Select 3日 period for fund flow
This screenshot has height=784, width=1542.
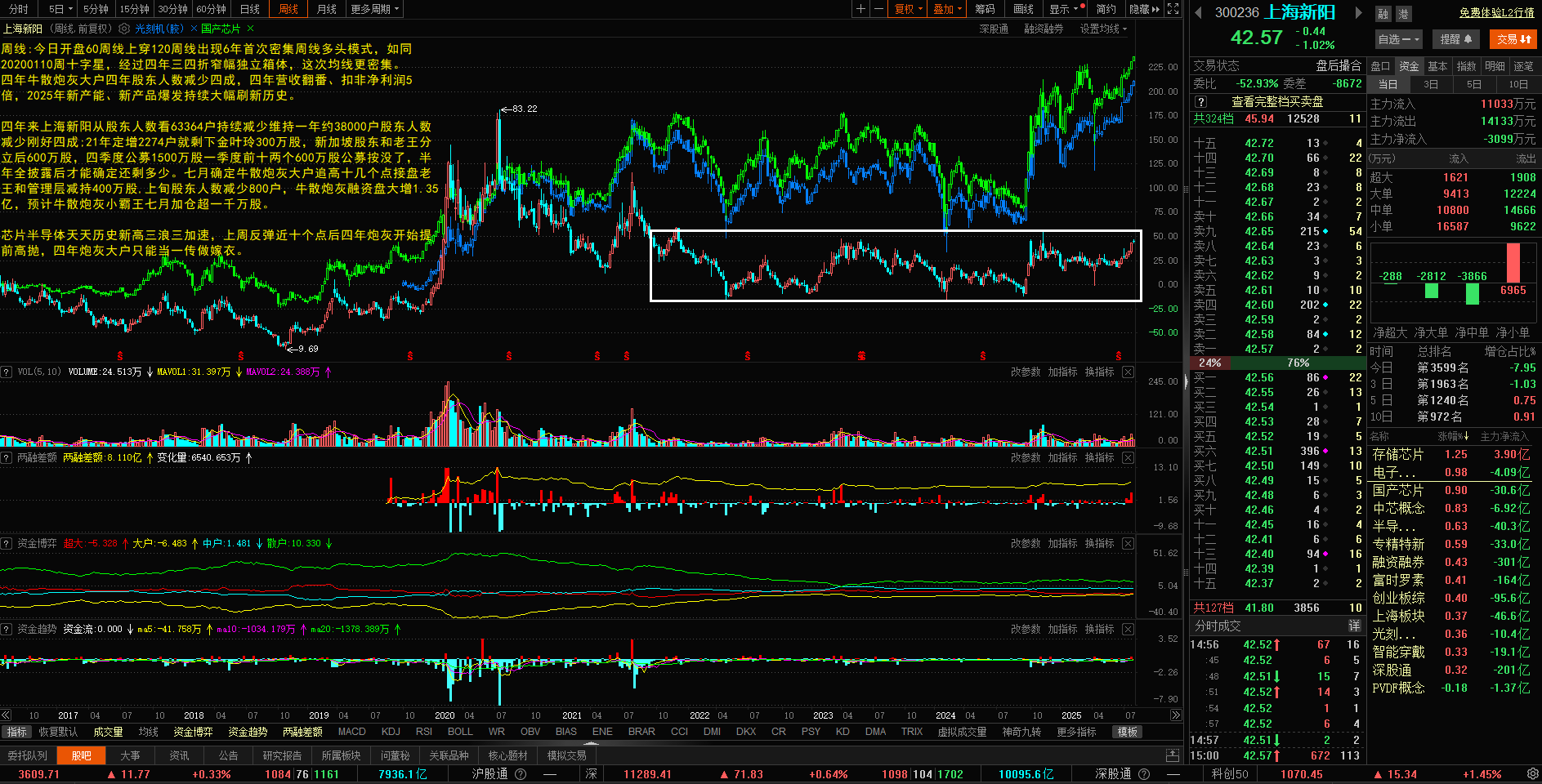pos(1431,84)
